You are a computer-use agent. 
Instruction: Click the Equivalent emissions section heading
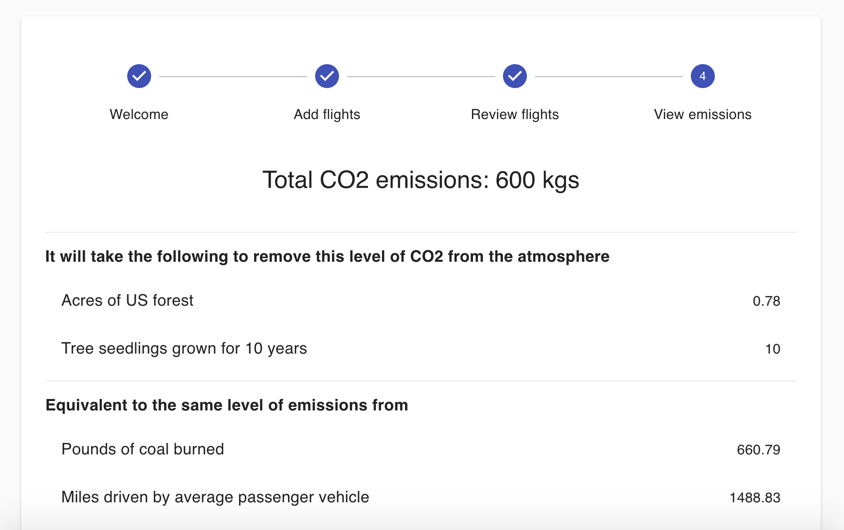226,405
